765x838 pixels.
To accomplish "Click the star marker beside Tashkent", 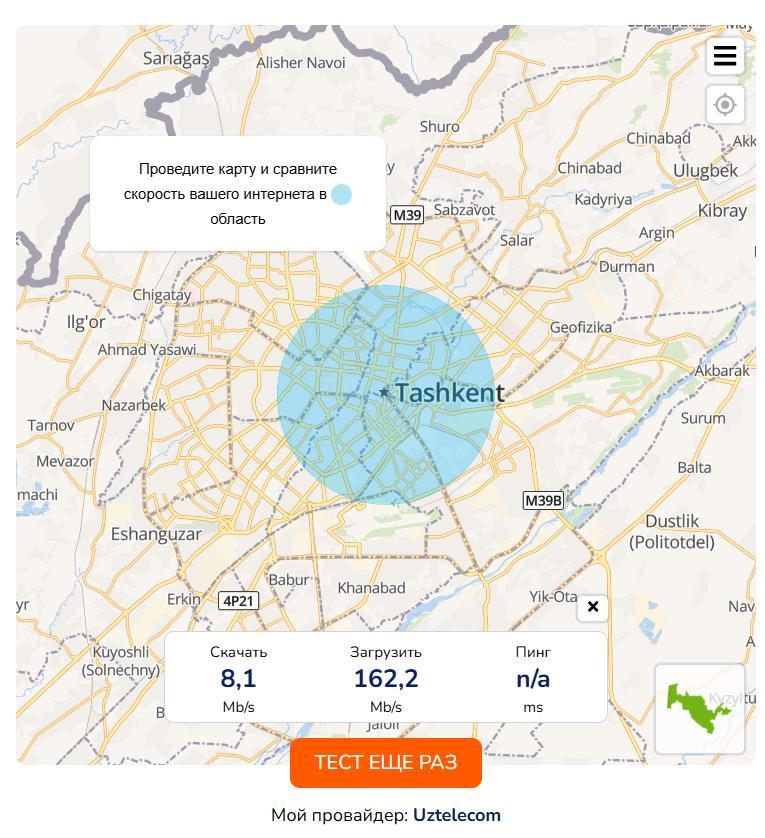I will 384,393.
